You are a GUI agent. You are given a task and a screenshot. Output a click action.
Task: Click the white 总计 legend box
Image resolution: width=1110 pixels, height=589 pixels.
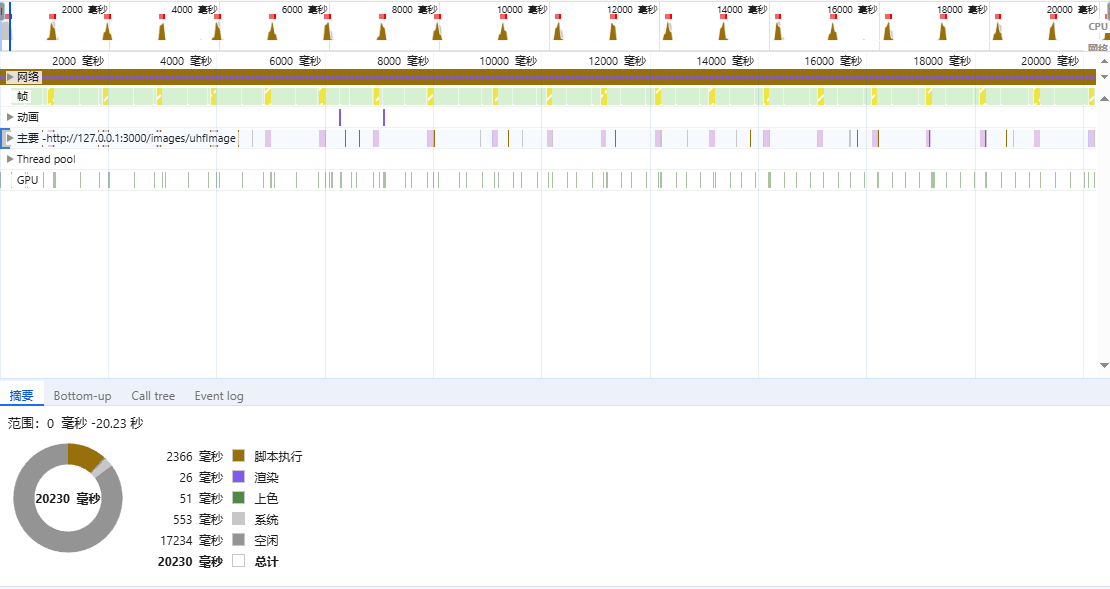[x=238, y=561]
